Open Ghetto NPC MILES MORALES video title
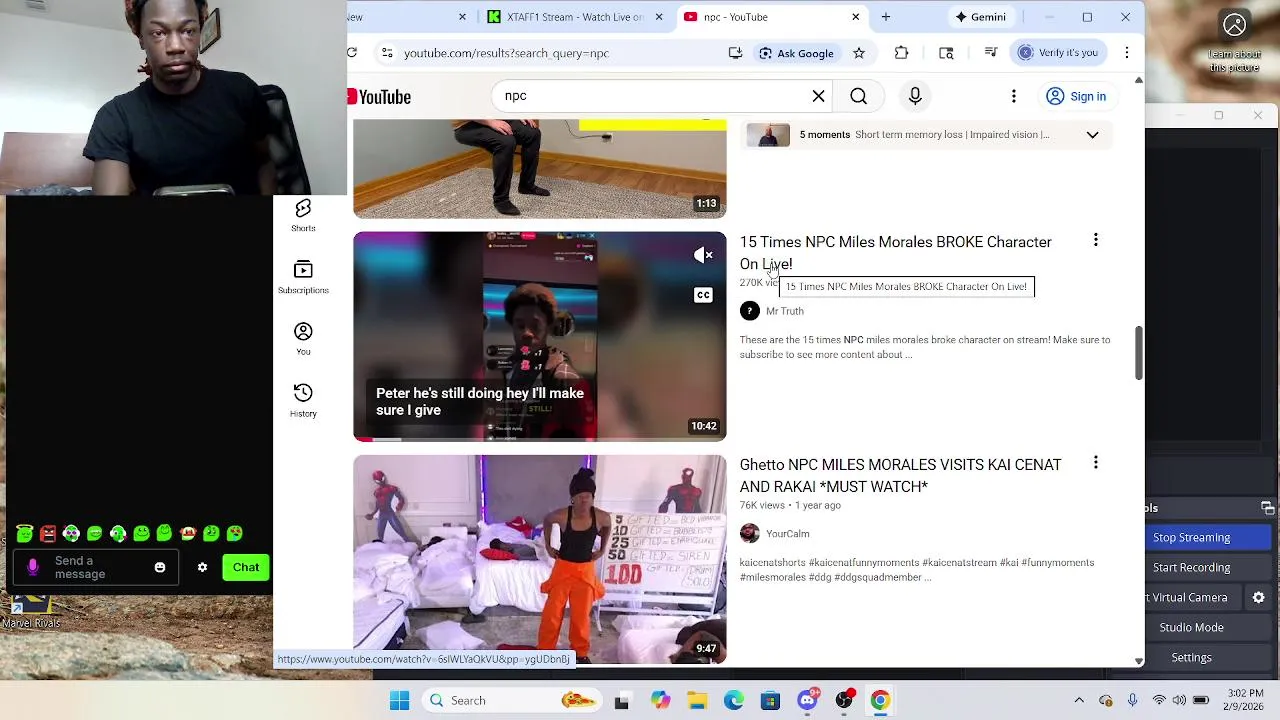This screenshot has width=1280, height=720. (900, 475)
